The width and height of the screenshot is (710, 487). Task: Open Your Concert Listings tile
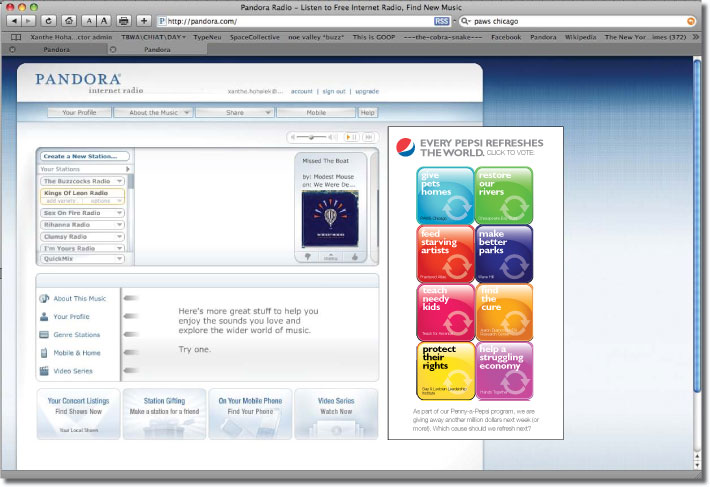coord(78,414)
